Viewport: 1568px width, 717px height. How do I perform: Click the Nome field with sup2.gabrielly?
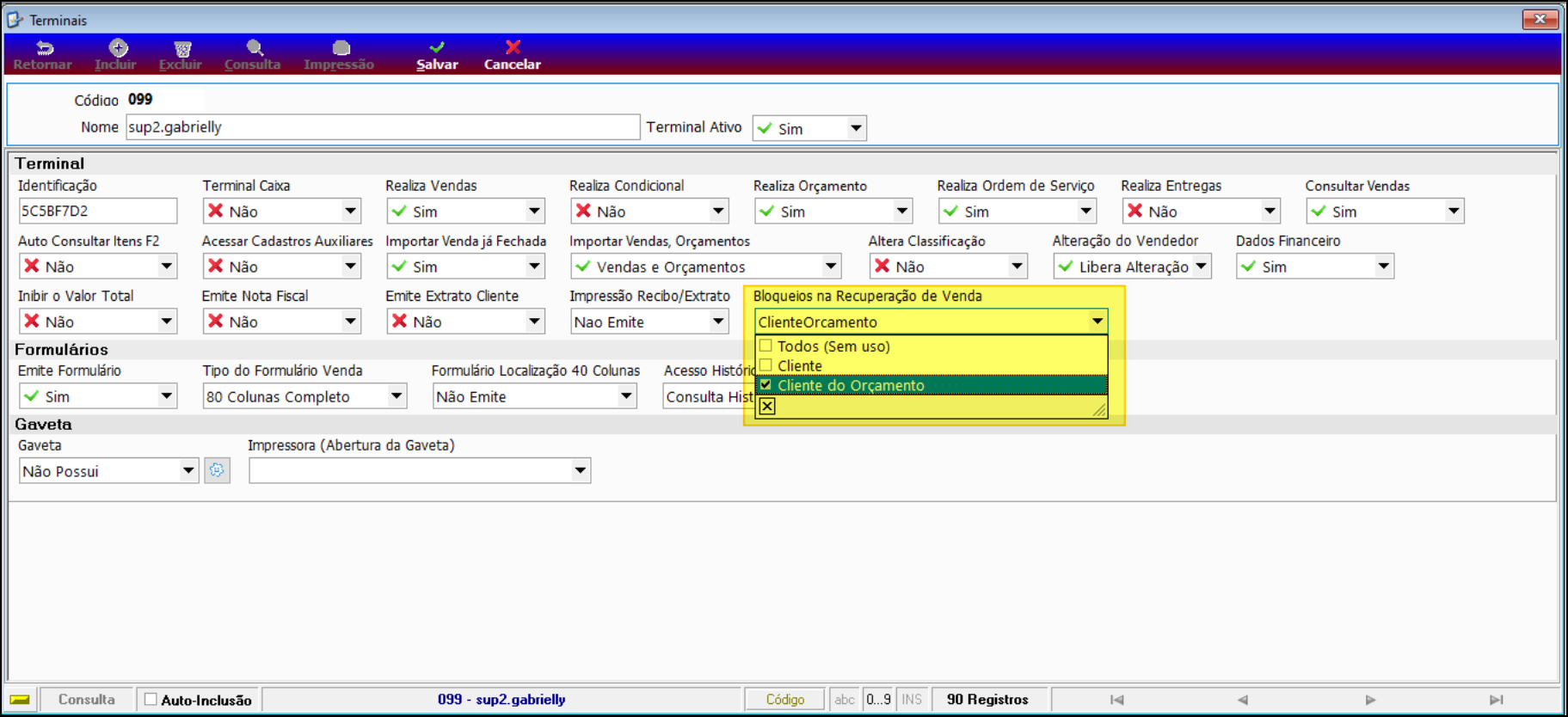point(383,127)
